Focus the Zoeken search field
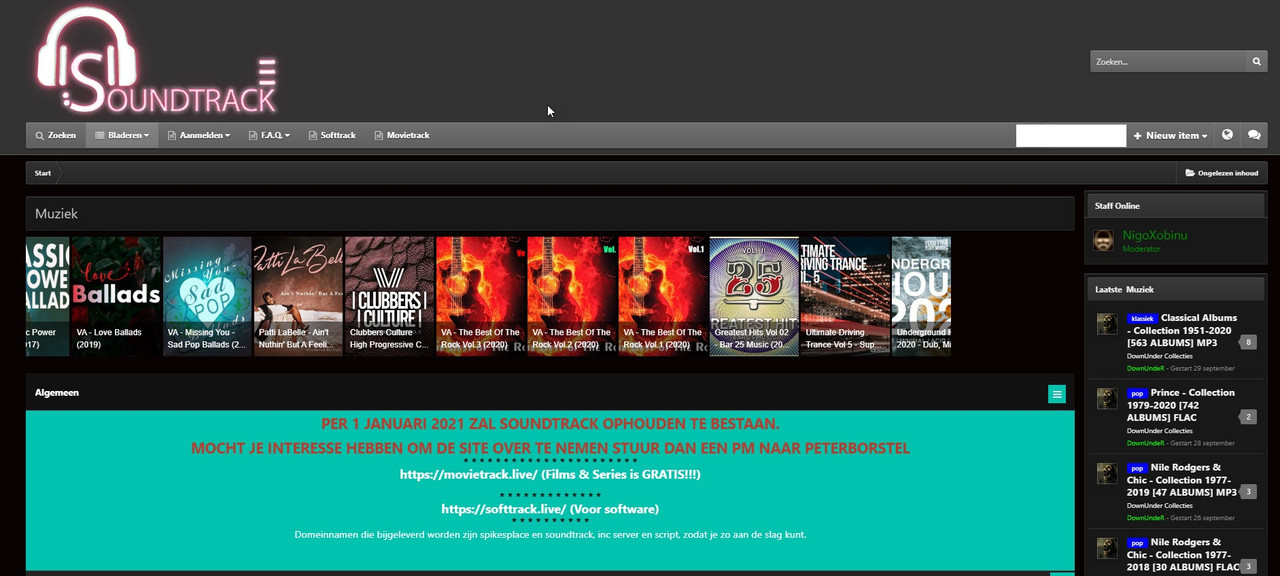Viewport: 1280px width, 576px height. [1169, 62]
